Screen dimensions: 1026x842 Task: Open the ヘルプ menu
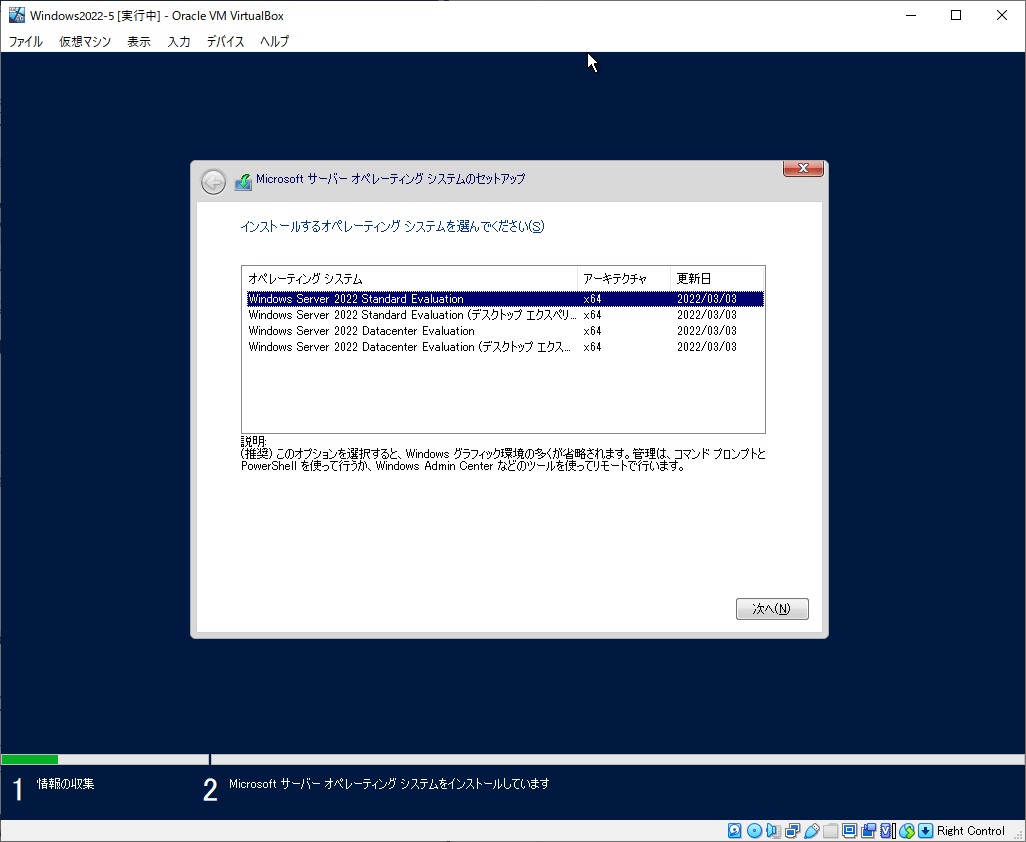[x=274, y=41]
